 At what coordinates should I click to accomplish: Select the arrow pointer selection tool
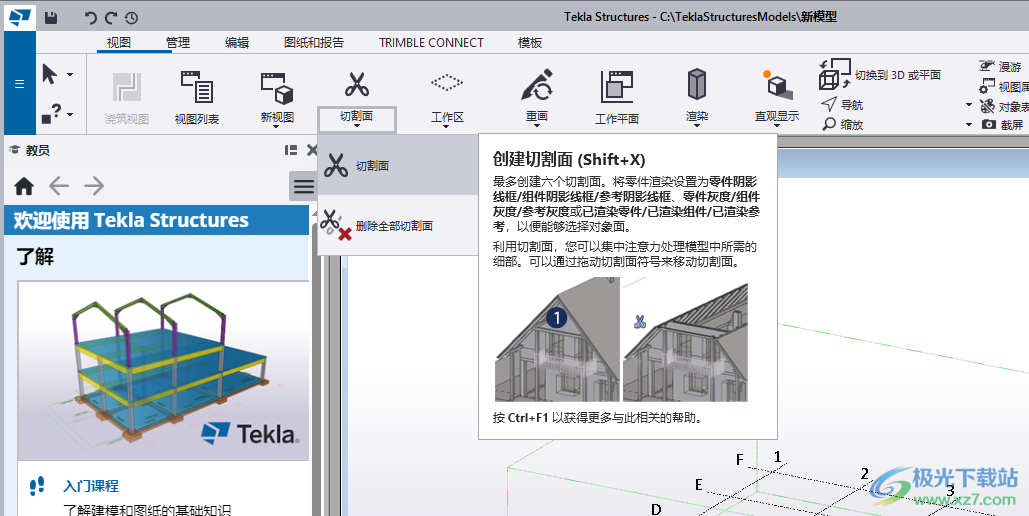pos(50,74)
